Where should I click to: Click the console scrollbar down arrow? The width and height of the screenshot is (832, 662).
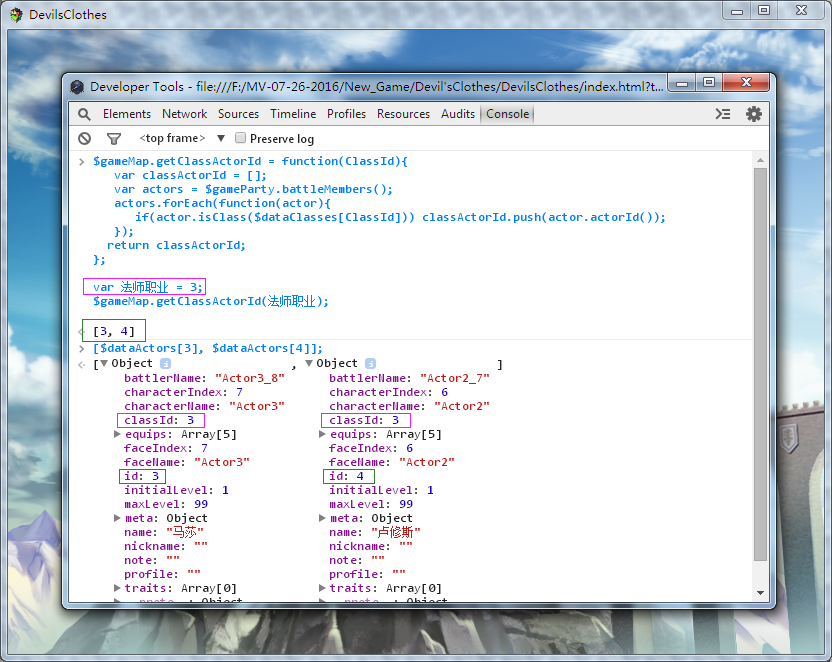coord(760,593)
